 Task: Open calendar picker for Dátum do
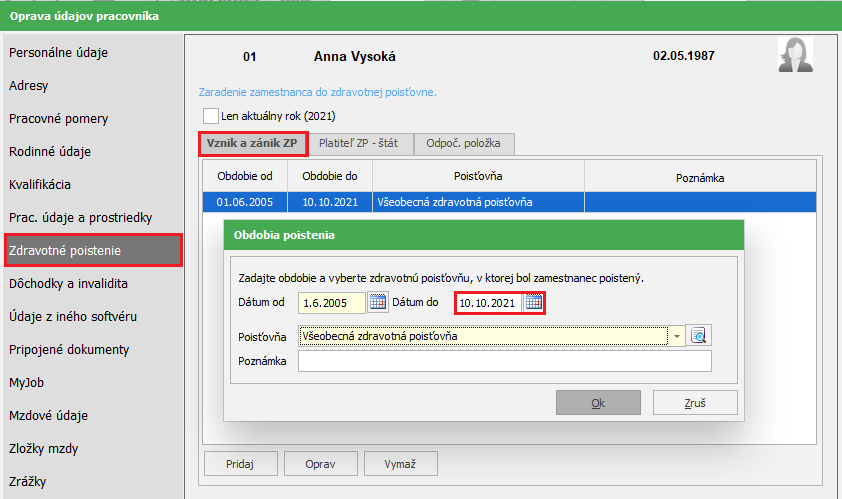pos(533,302)
